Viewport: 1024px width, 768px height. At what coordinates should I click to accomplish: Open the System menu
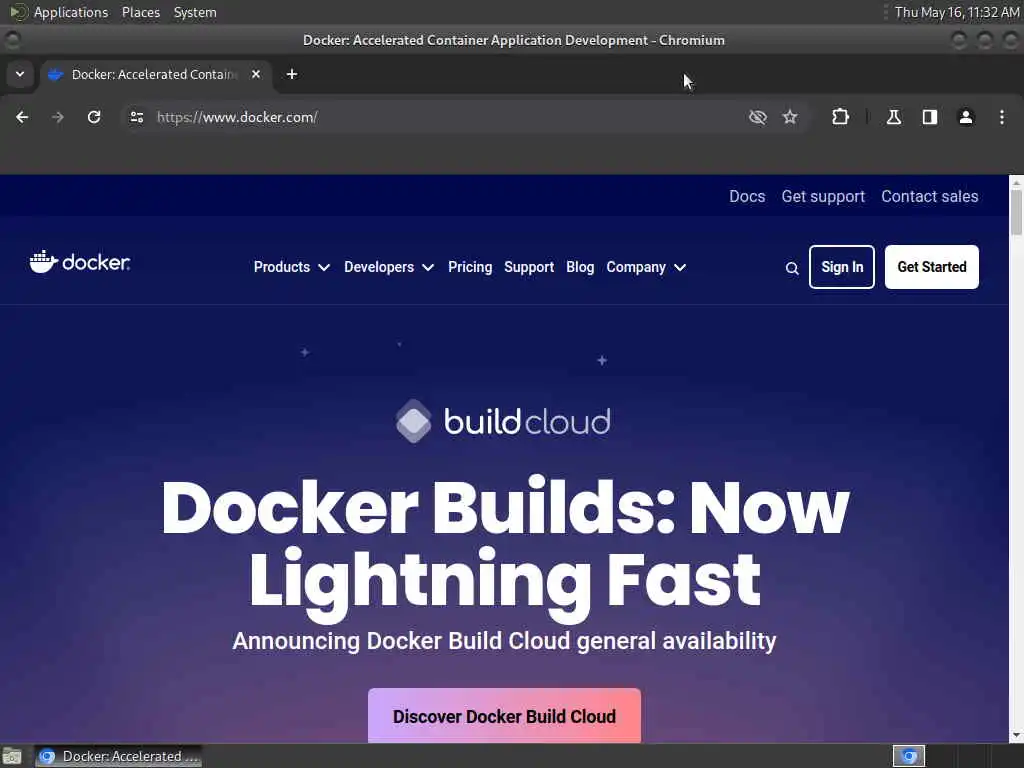[x=195, y=12]
